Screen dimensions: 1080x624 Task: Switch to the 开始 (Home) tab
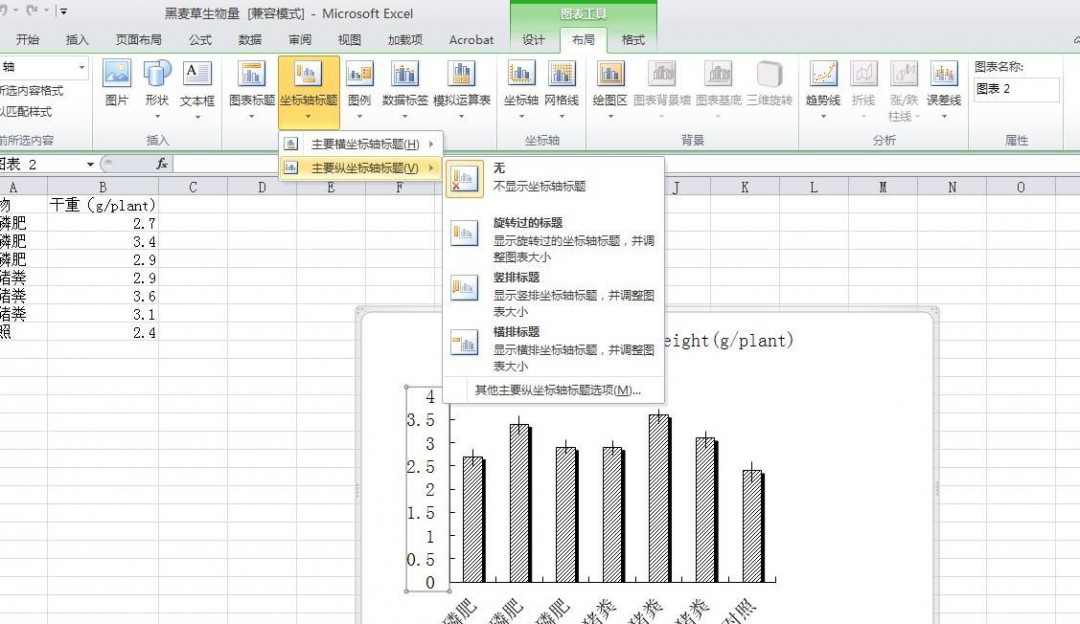[x=28, y=40]
